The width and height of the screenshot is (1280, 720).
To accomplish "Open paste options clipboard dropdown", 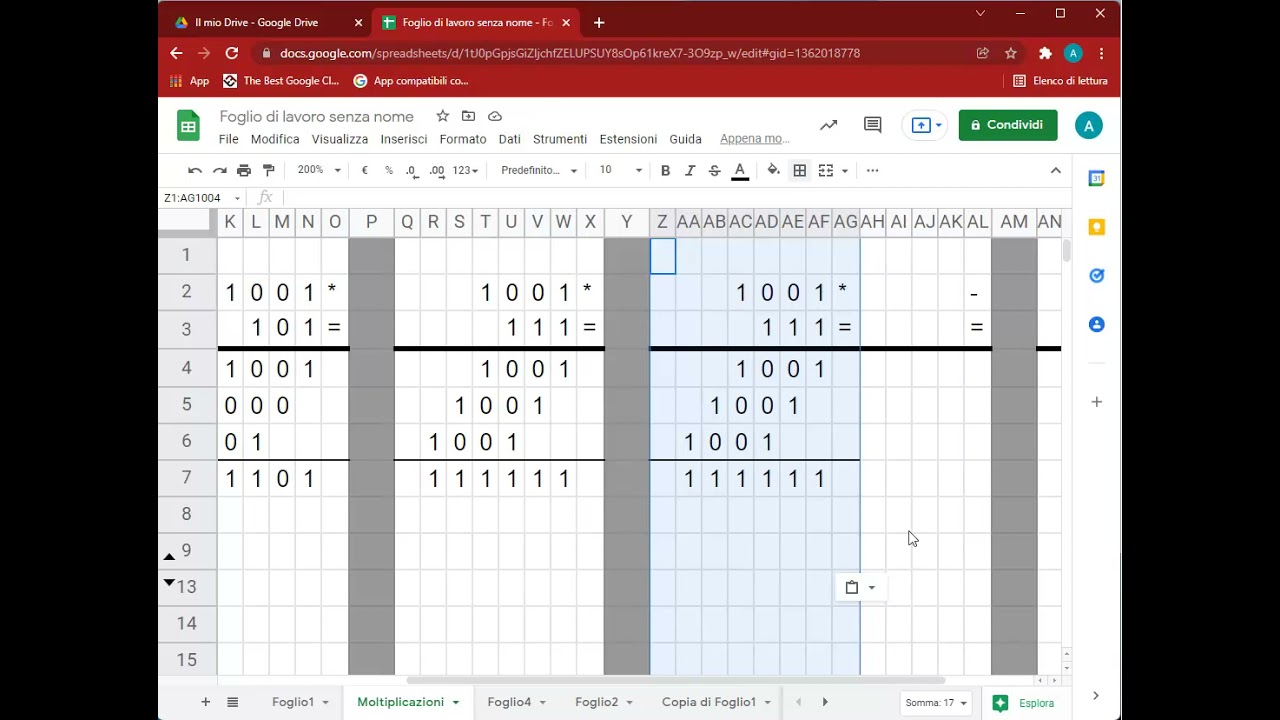I will pos(860,588).
